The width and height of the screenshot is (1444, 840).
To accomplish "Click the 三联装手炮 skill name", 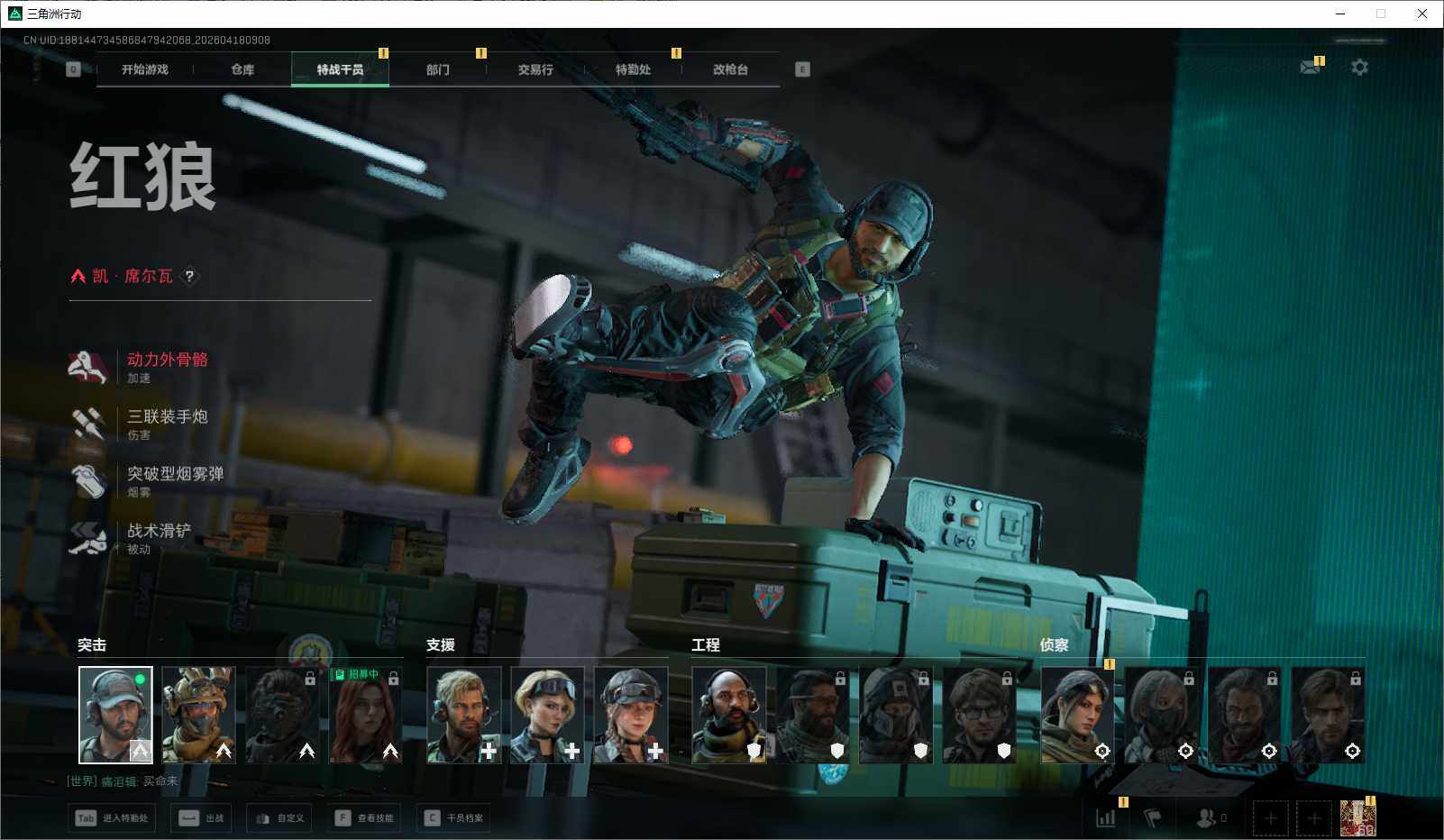I will pyautogui.click(x=168, y=416).
